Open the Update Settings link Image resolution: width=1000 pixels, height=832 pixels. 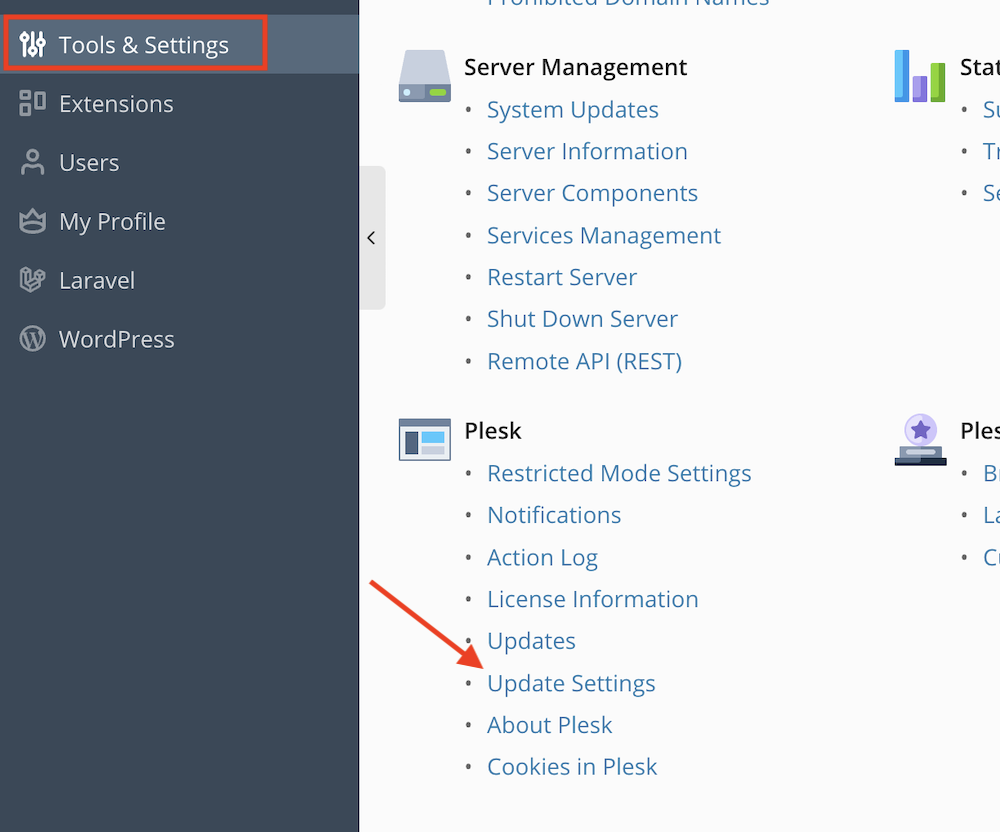pos(571,684)
